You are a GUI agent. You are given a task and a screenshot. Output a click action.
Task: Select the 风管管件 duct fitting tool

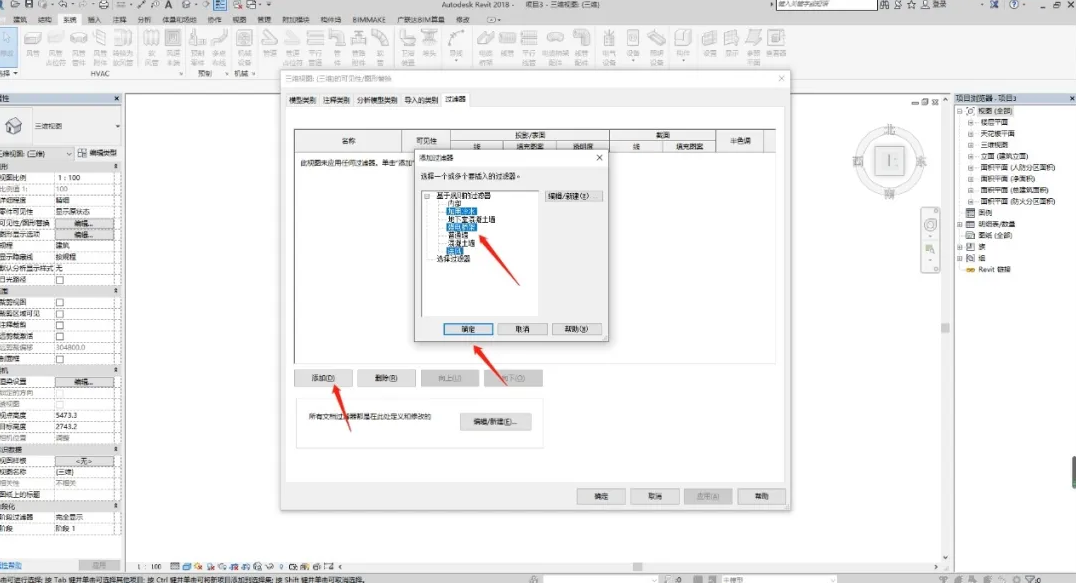[x=78, y=47]
